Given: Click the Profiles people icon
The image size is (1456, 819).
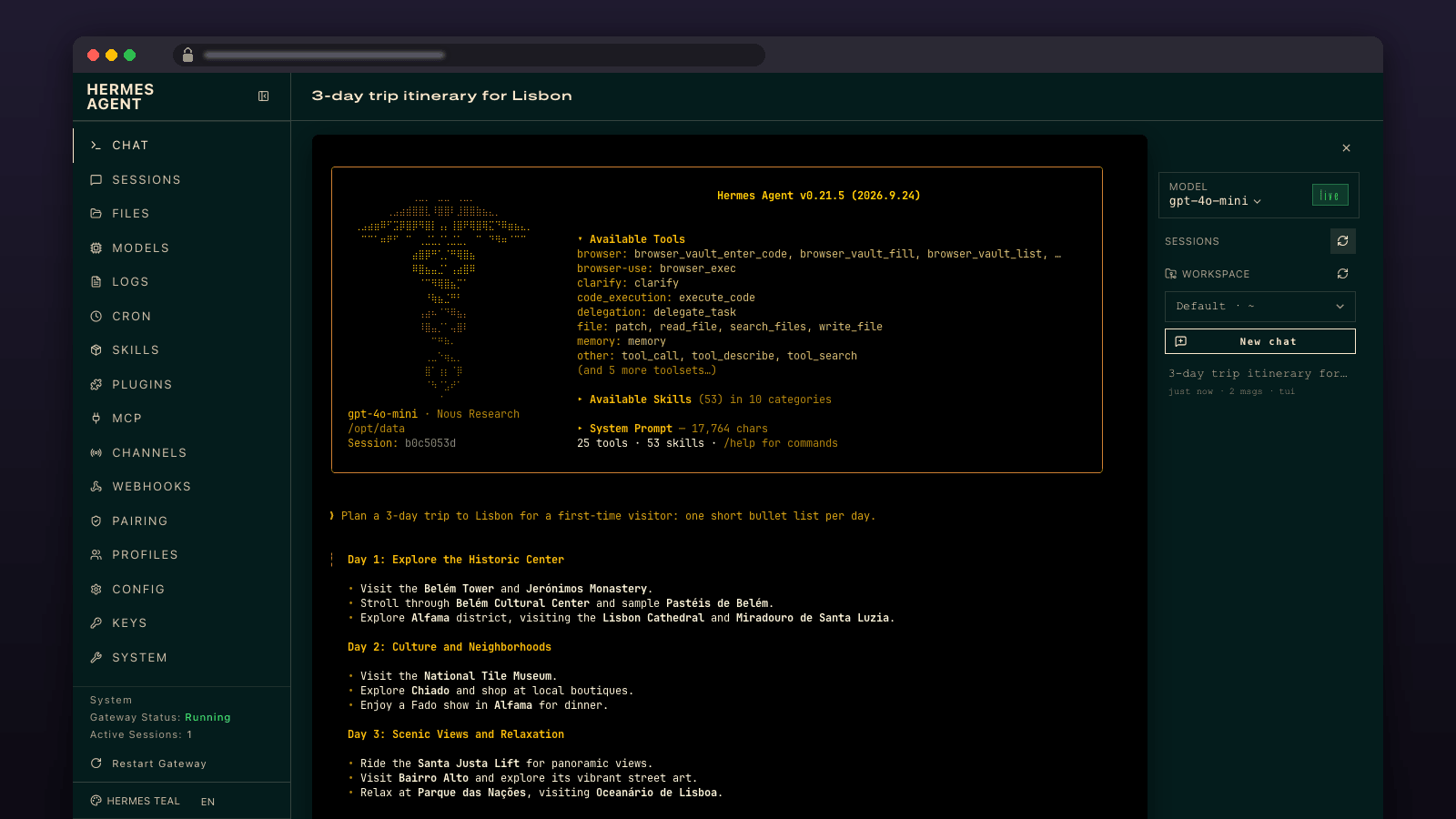Looking at the screenshot, I should coord(96,555).
